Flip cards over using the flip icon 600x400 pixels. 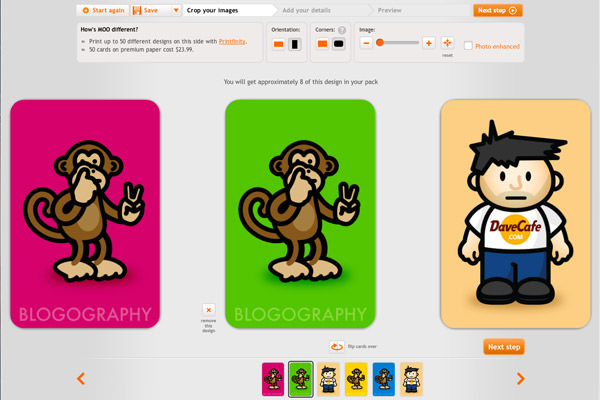pyautogui.click(x=336, y=346)
